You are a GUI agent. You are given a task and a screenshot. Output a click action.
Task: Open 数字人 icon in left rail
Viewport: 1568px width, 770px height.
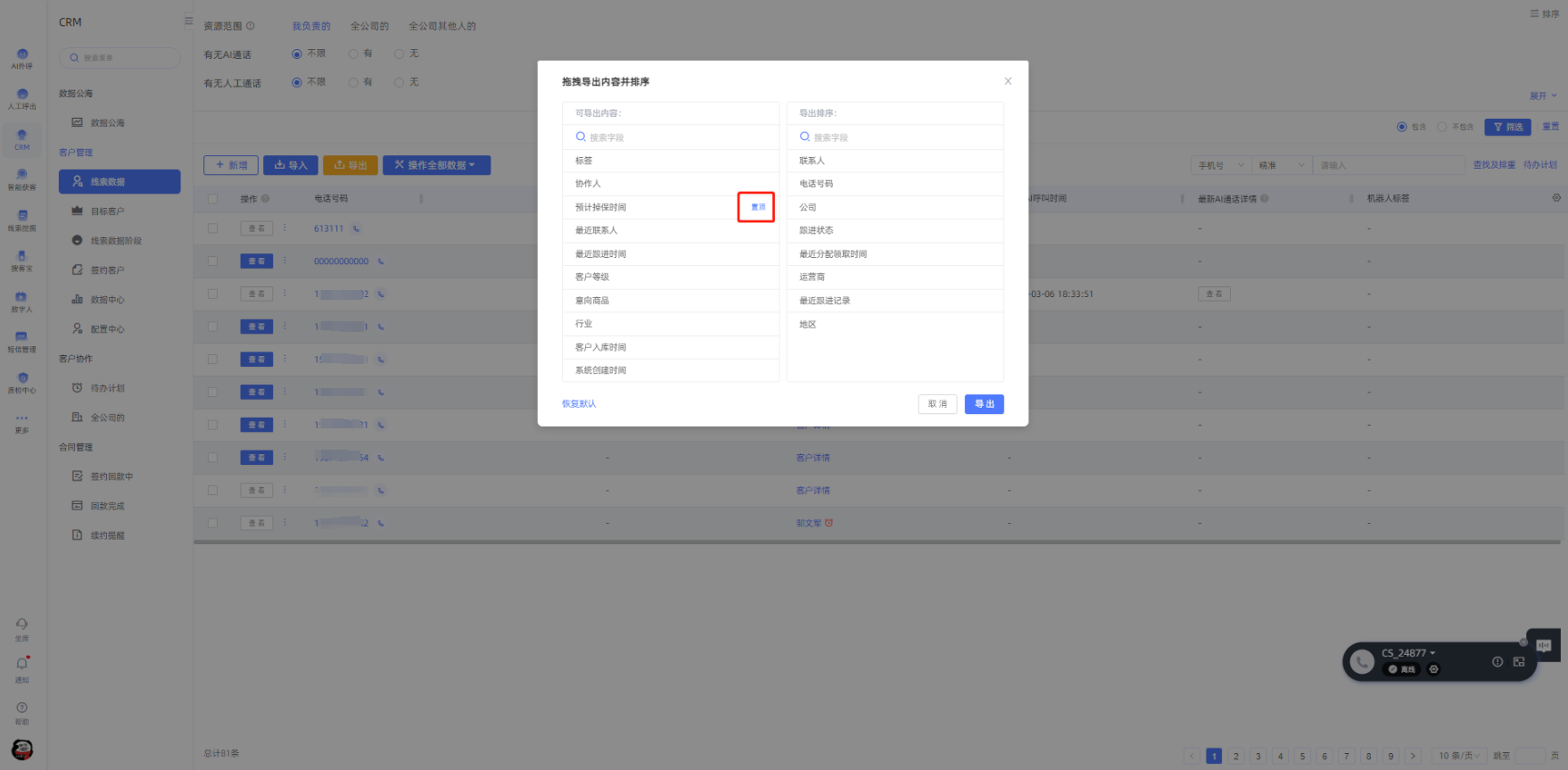point(22,301)
